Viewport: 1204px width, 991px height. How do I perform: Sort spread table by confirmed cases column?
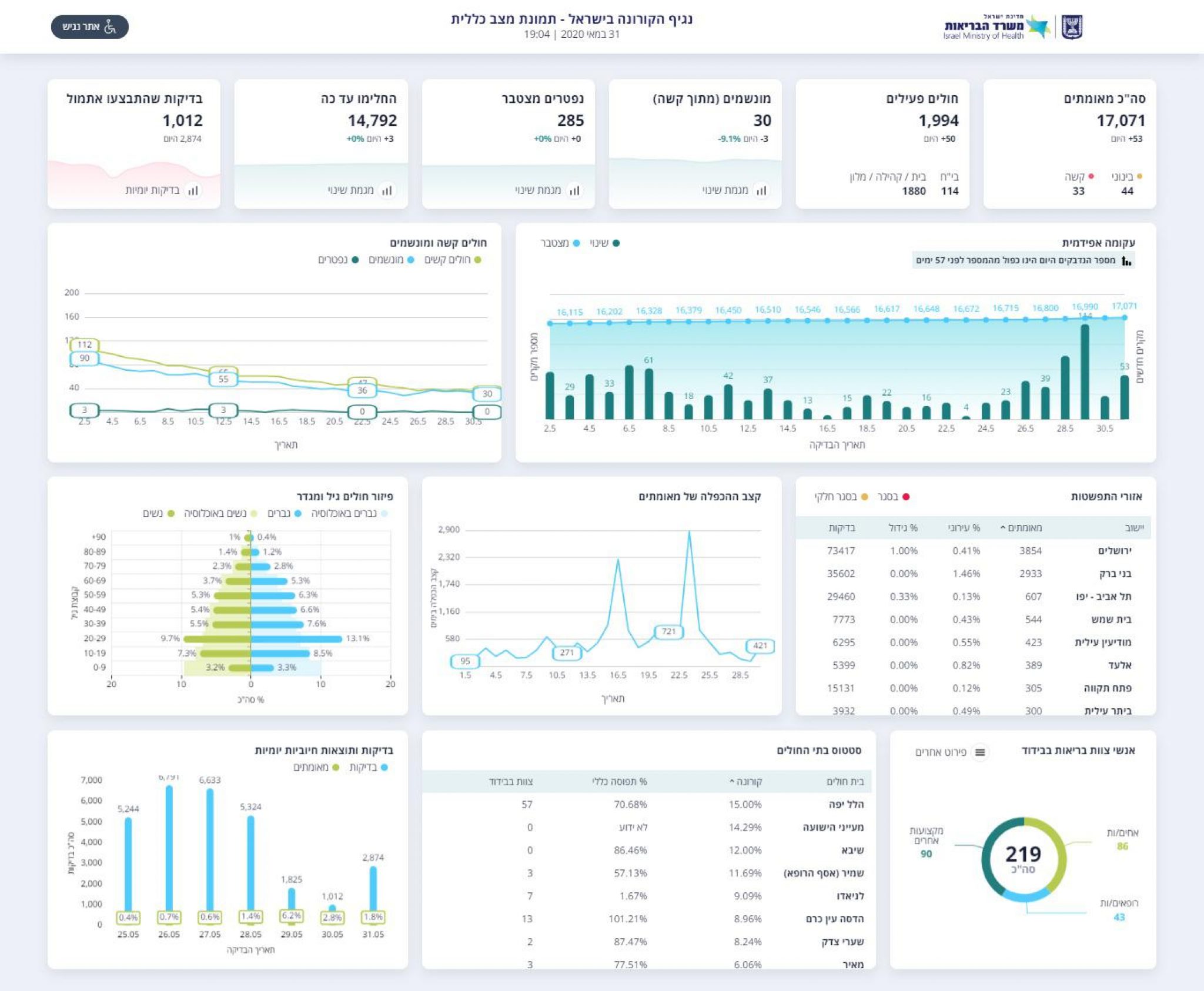point(1021,528)
